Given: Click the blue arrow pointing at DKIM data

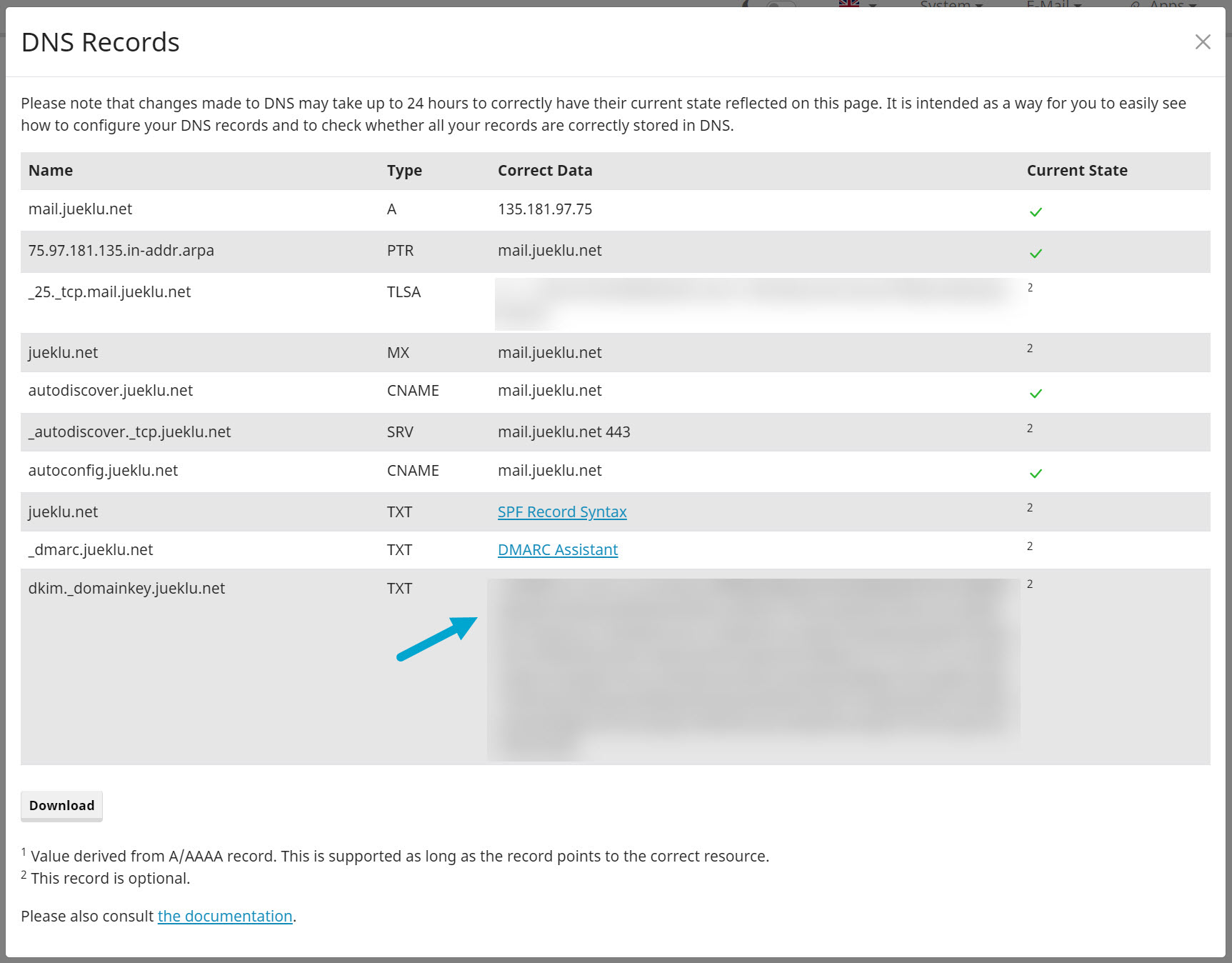Looking at the screenshot, I should (x=436, y=639).
